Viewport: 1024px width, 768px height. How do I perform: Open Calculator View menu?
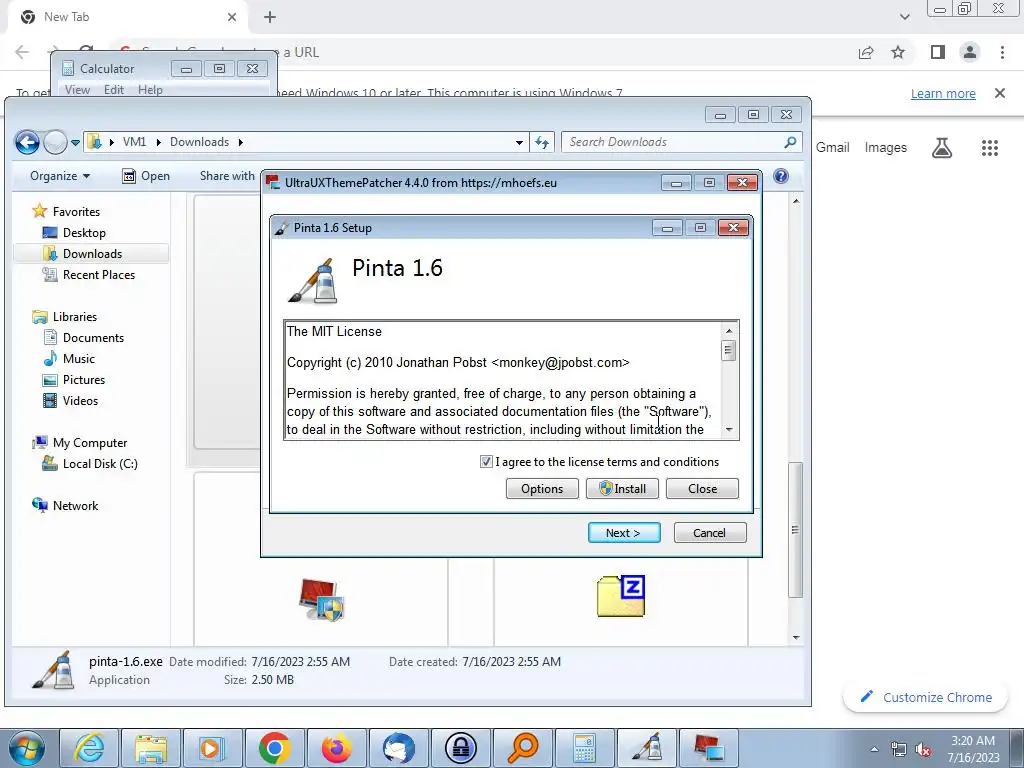coord(77,89)
